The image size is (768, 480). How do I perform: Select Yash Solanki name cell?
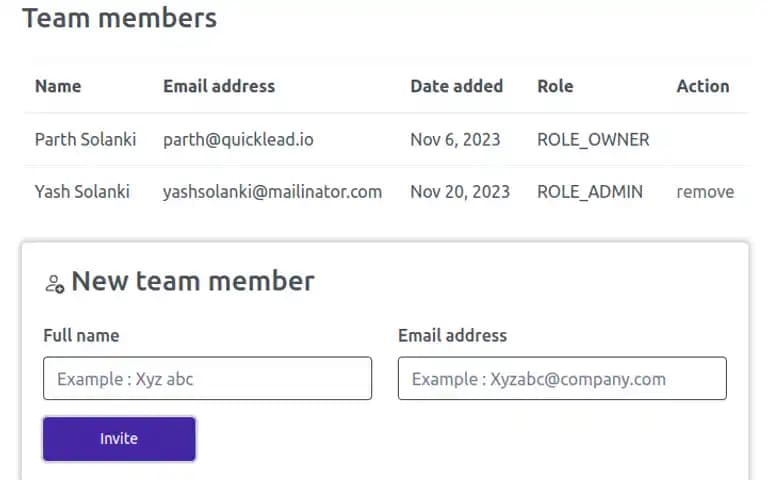pyautogui.click(x=82, y=192)
